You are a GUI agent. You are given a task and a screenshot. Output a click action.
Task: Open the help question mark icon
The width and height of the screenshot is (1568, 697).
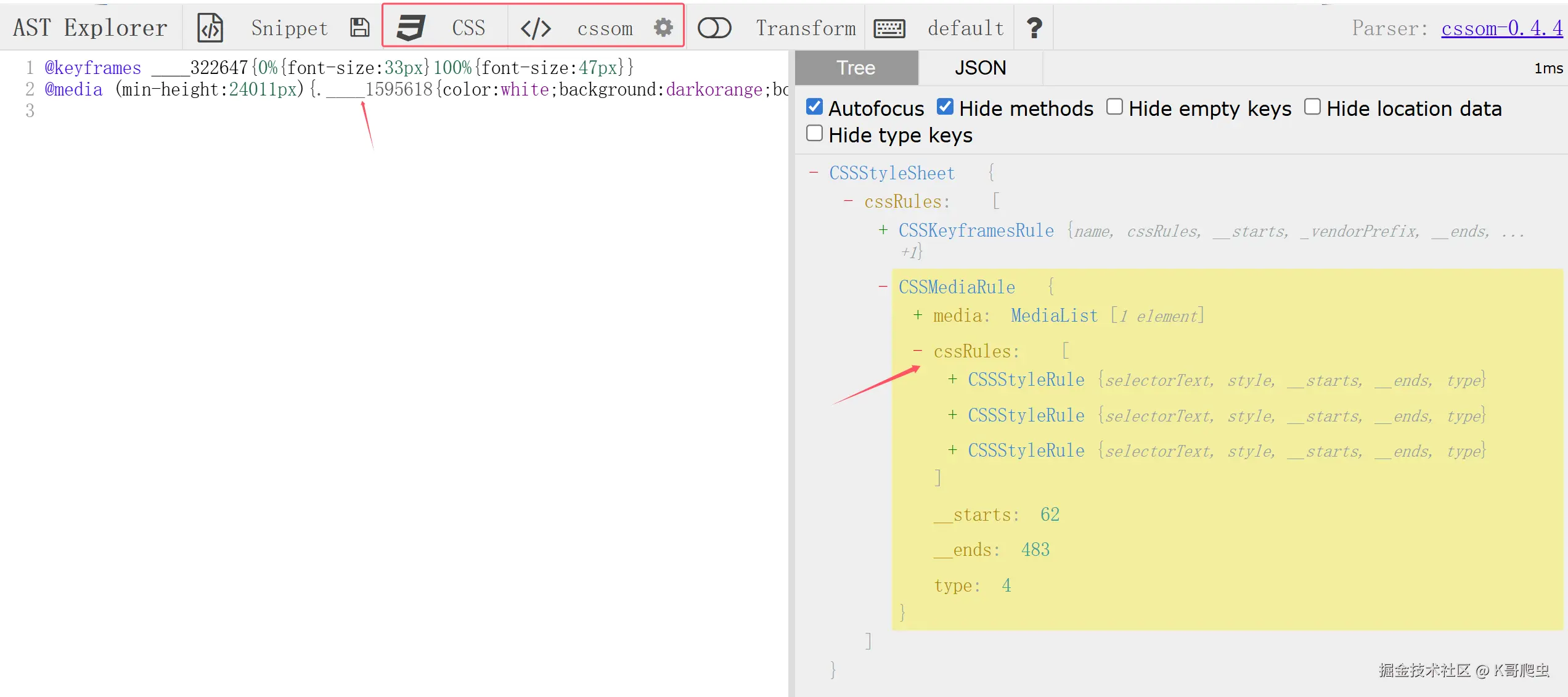[x=1034, y=28]
